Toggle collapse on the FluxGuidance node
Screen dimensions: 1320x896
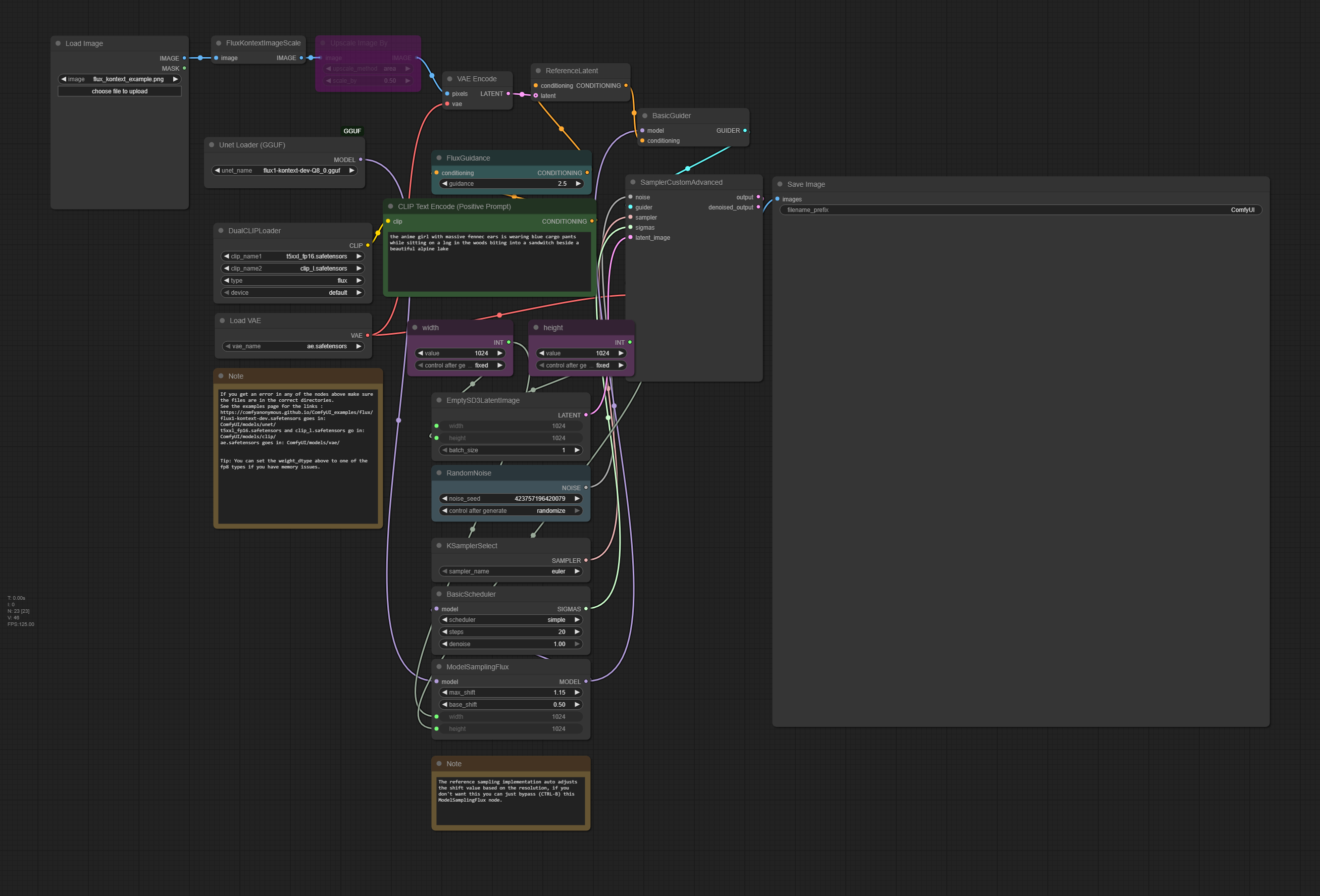tap(439, 158)
